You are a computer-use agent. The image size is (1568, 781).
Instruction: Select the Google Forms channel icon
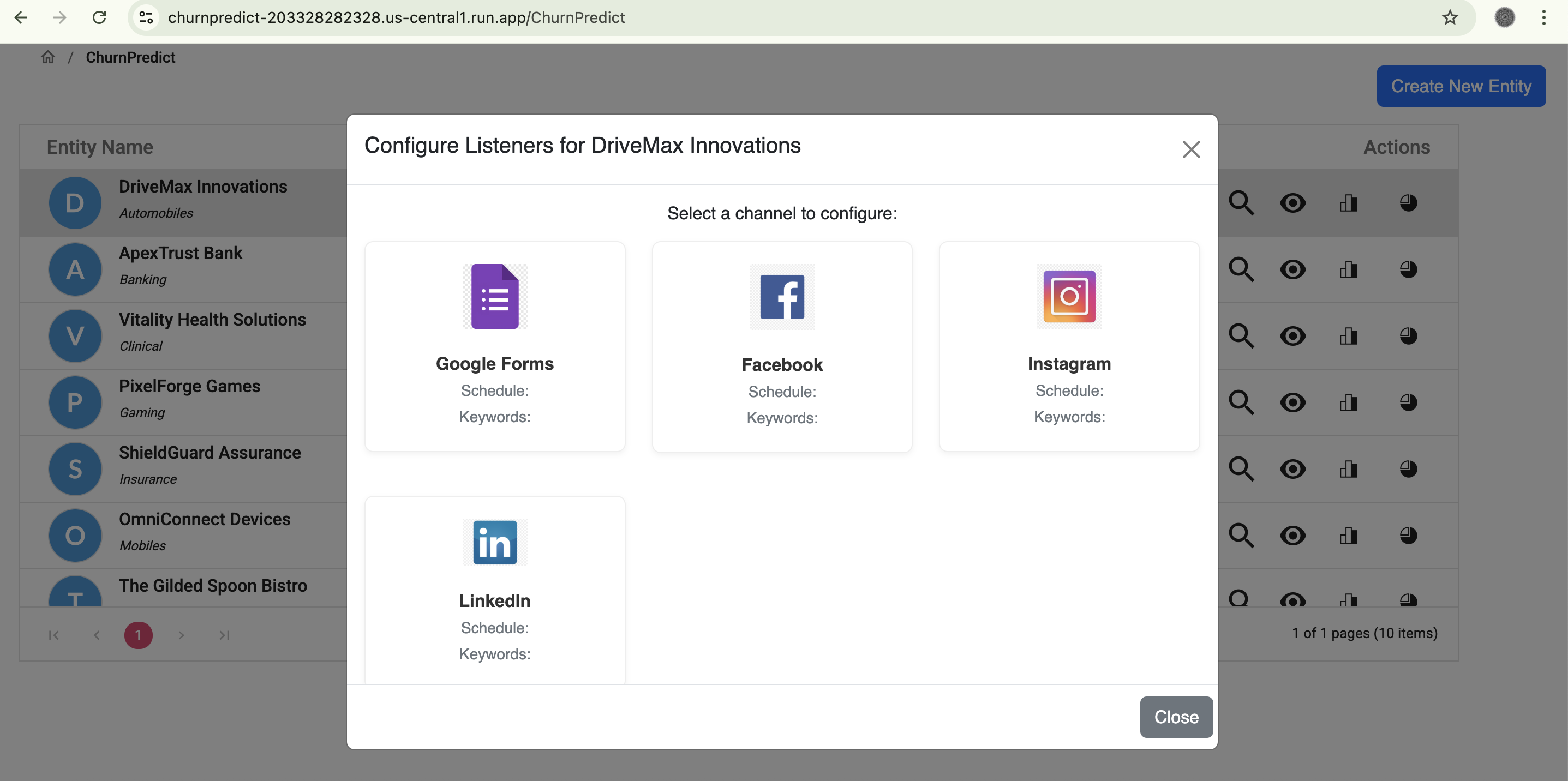pos(494,296)
